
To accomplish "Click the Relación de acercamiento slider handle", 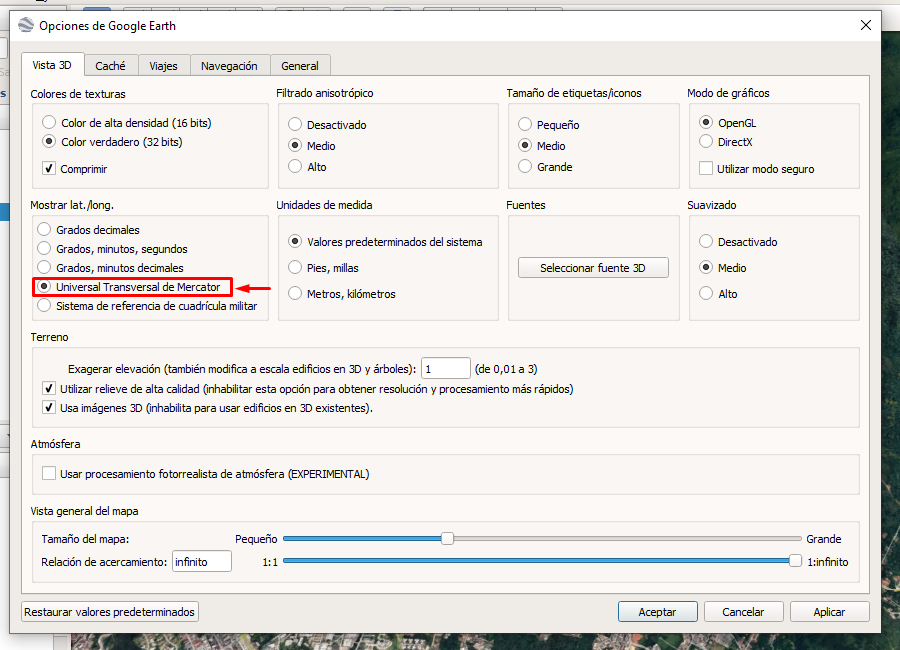I will click(795, 561).
